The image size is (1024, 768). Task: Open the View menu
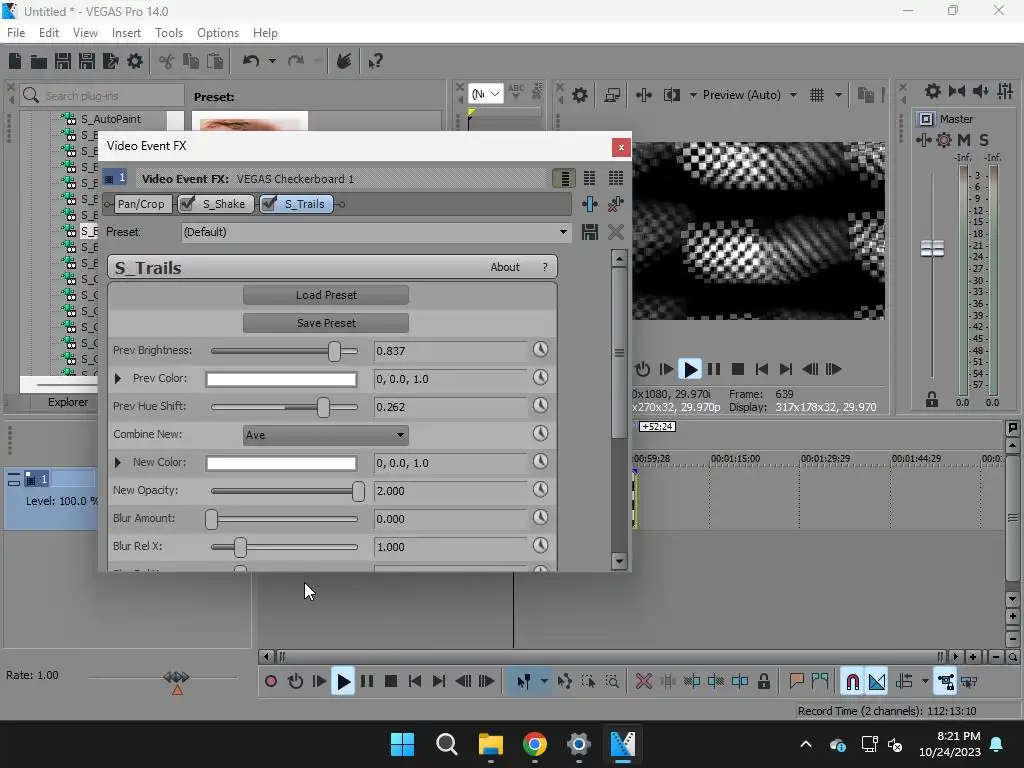[x=85, y=33]
